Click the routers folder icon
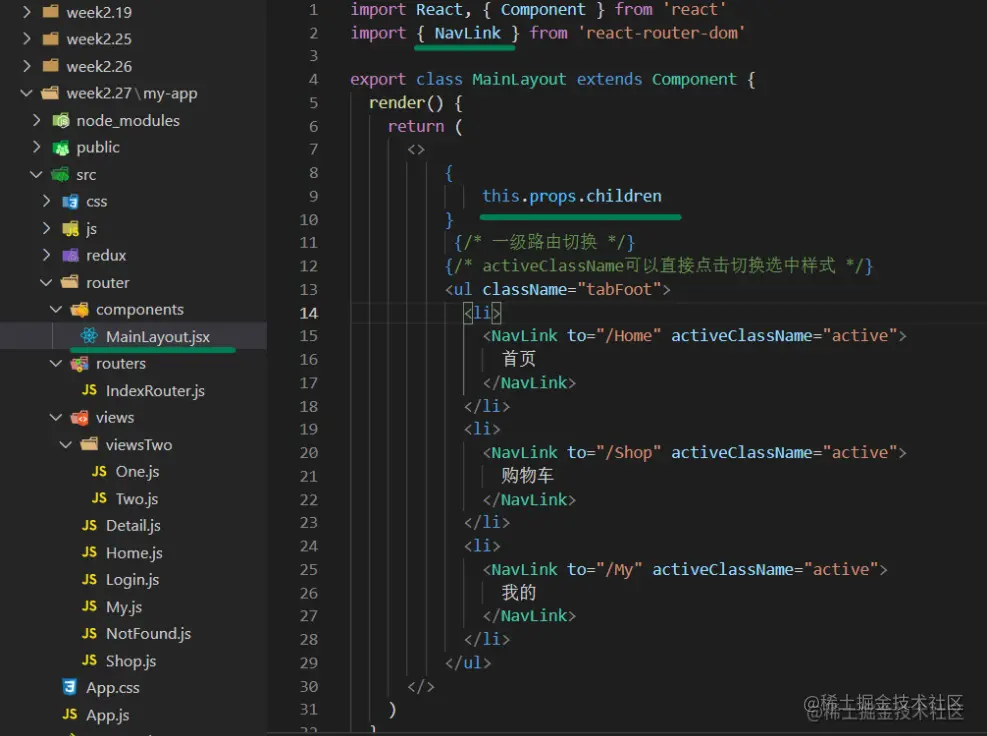 tap(80, 363)
